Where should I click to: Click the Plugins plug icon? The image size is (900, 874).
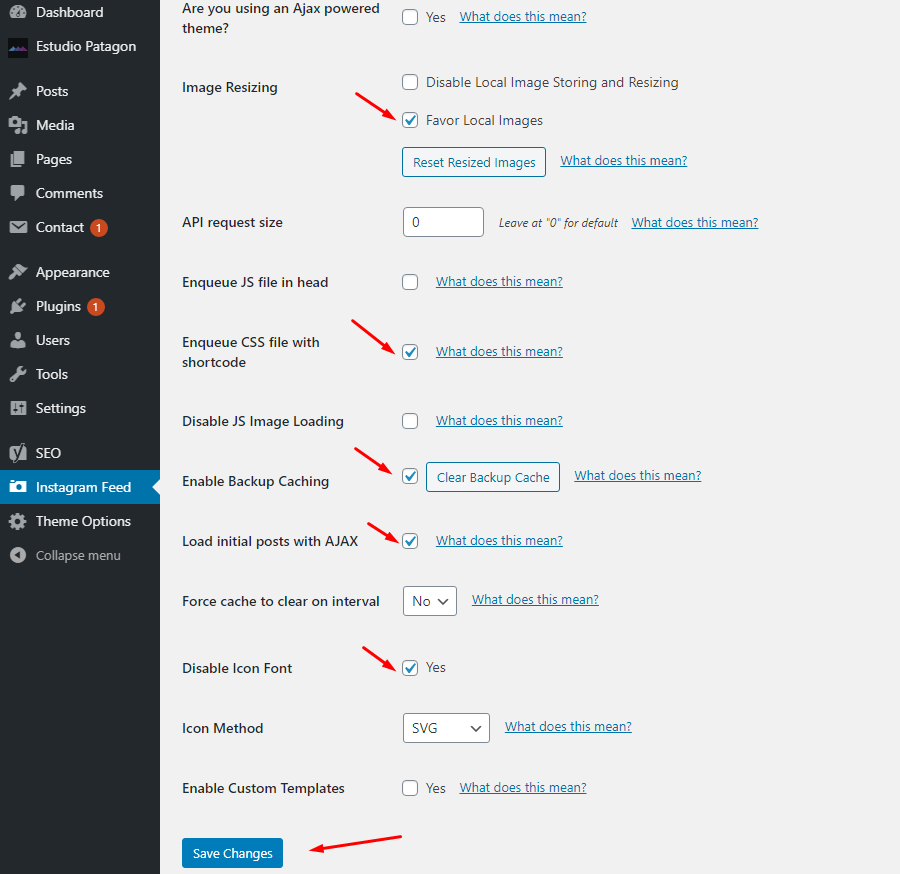[x=18, y=306]
